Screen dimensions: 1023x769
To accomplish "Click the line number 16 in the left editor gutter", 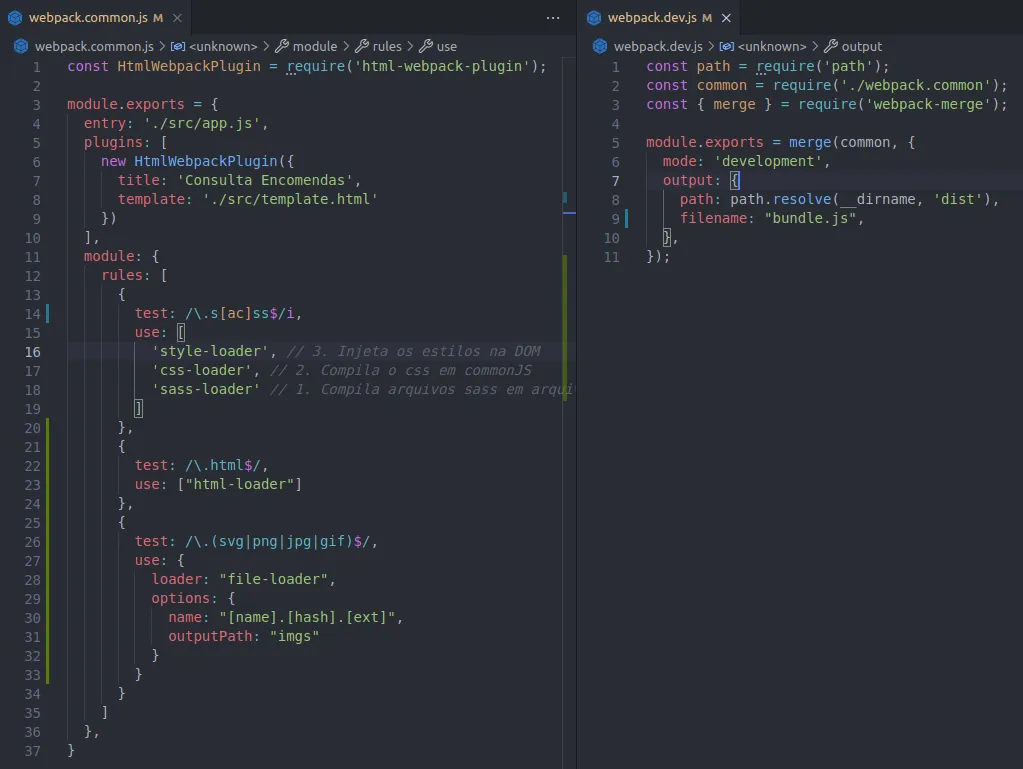I will tap(33, 352).
